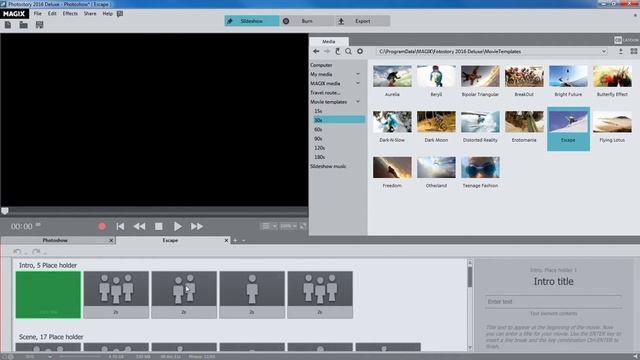Go forward in Media browser
This screenshot has height=360, width=640.
click(x=327, y=51)
